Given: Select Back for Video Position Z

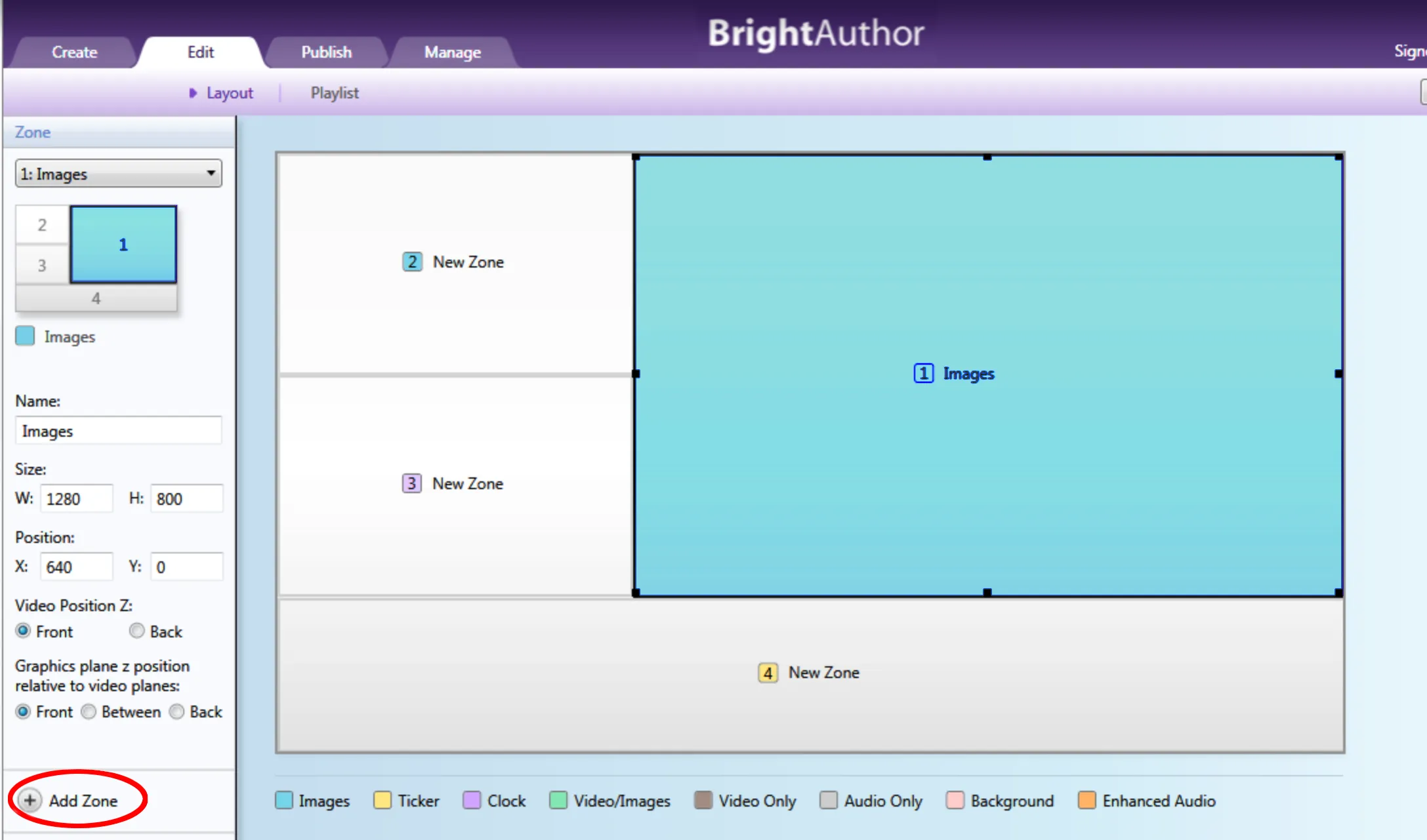Looking at the screenshot, I should pos(136,631).
